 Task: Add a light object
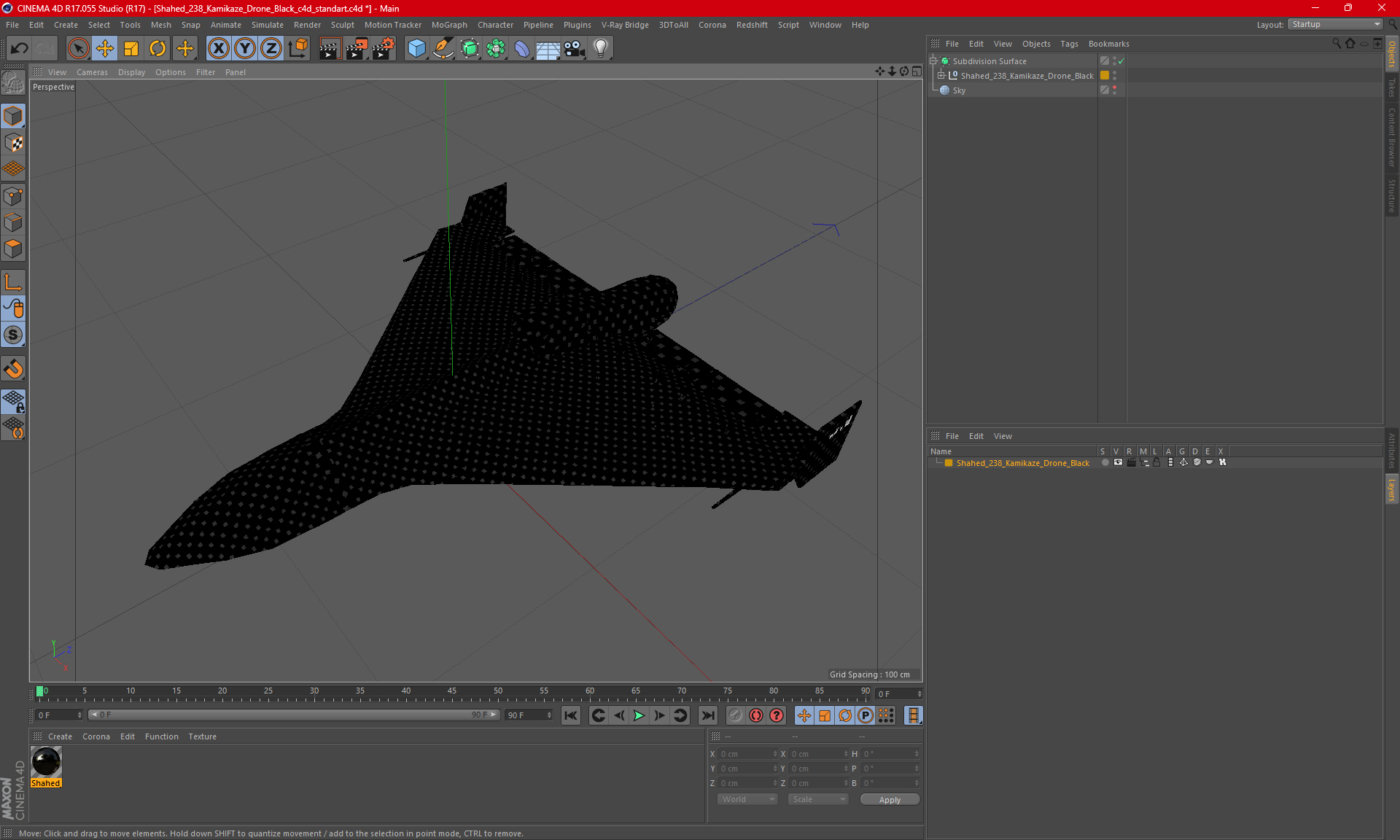click(x=601, y=49)
